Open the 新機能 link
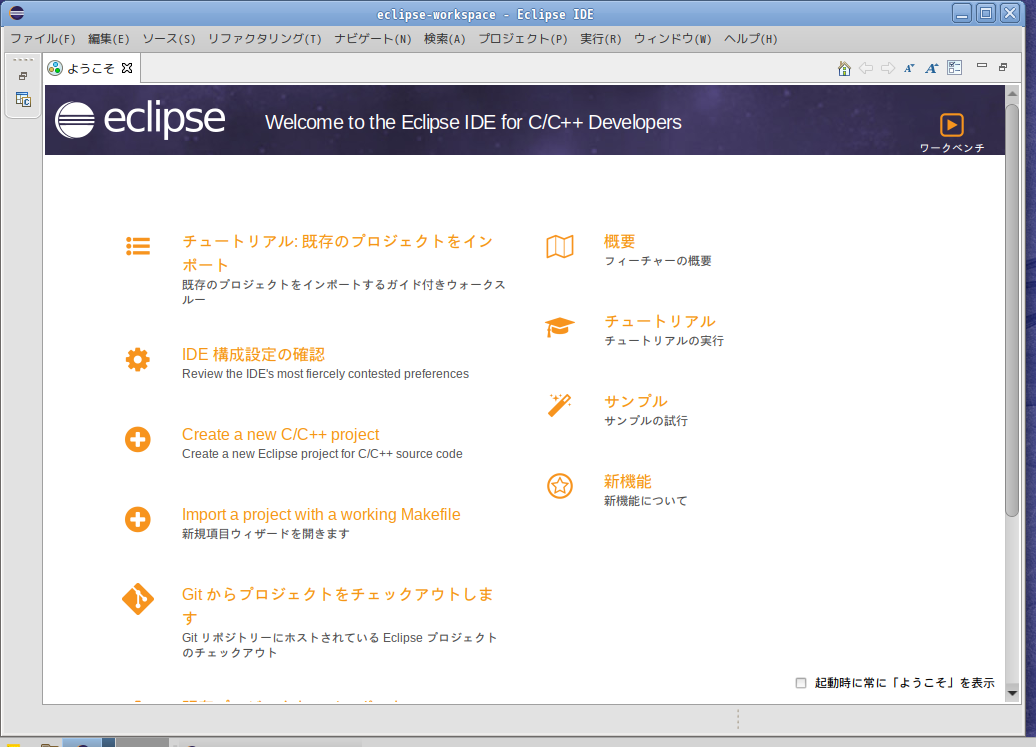This screenshot has width=1036, height=747. (628, 481)
